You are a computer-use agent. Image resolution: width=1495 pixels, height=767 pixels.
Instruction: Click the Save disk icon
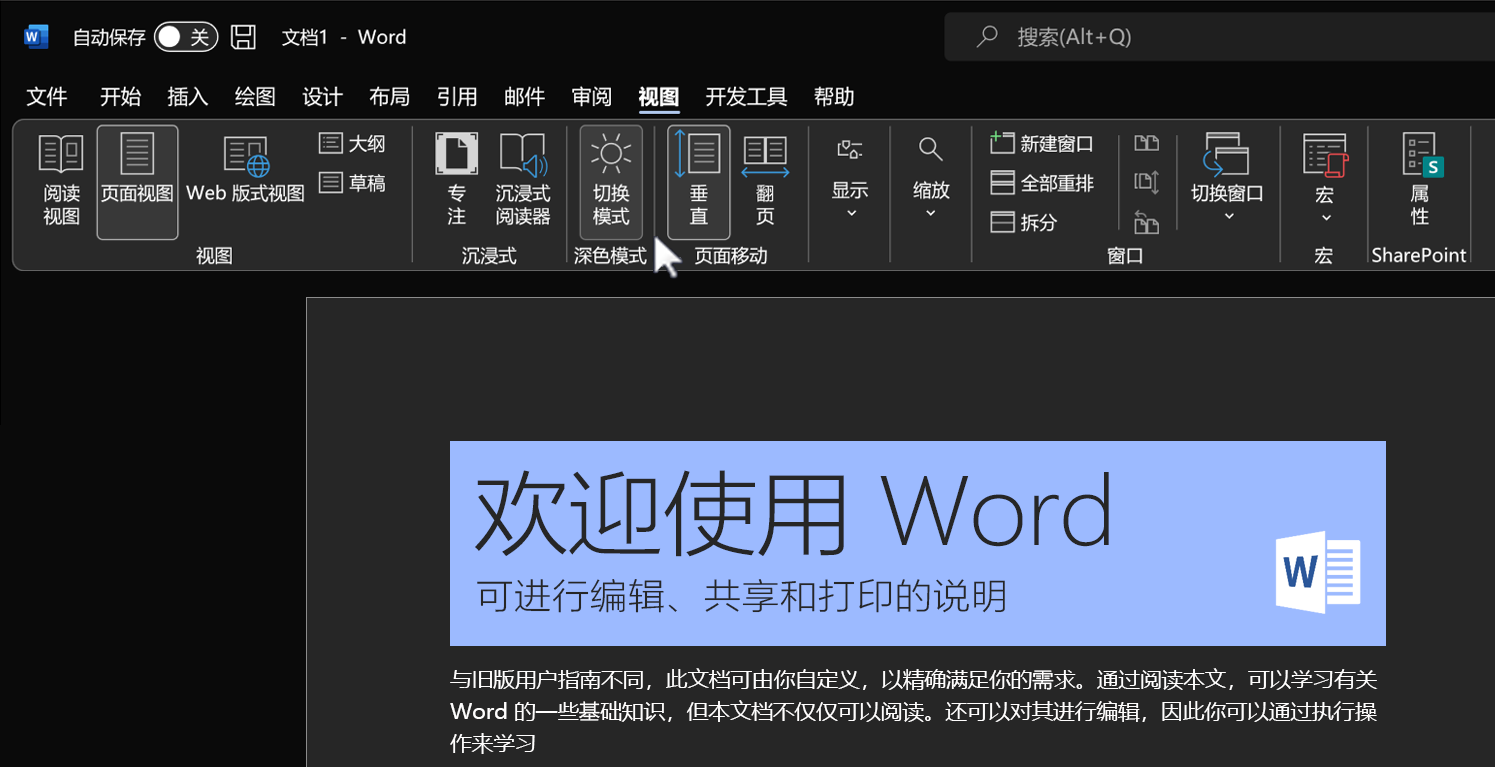click(243, 37)
